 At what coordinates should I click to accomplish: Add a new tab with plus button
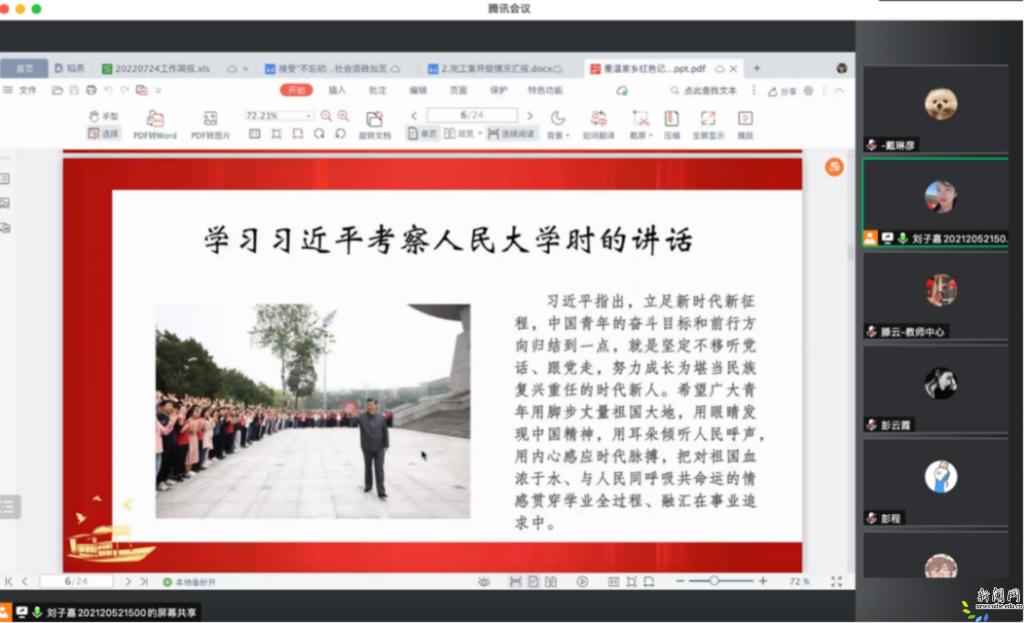click(757, 68)
